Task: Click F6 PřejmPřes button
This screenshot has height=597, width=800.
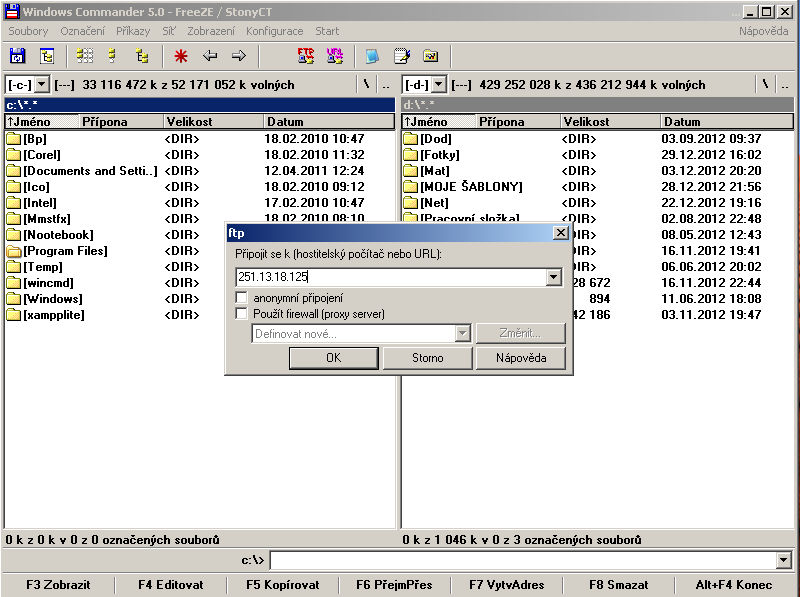Action: [x=394, y=585]
